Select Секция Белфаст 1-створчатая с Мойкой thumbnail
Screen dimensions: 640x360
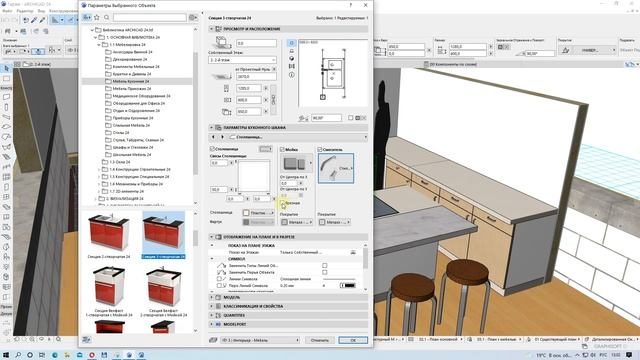coord(109,291)
